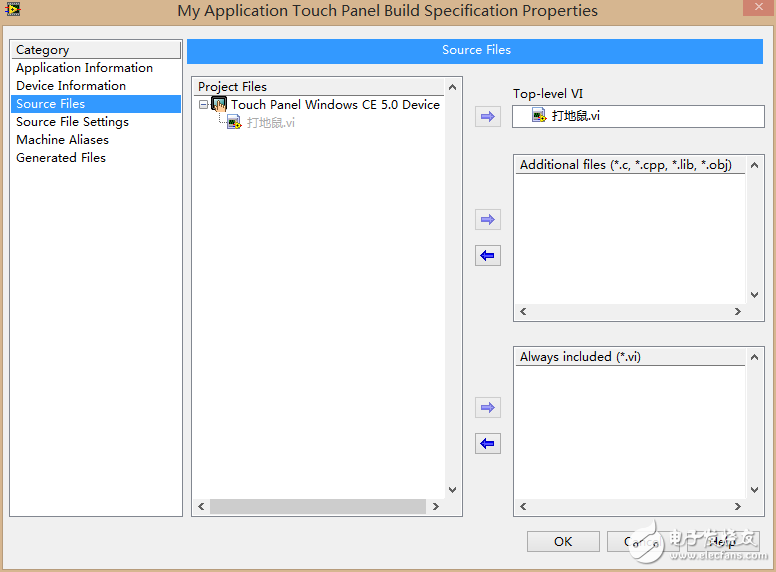
Task: Click Always included scroll up arrow
Action: click(x=754, y=357)
